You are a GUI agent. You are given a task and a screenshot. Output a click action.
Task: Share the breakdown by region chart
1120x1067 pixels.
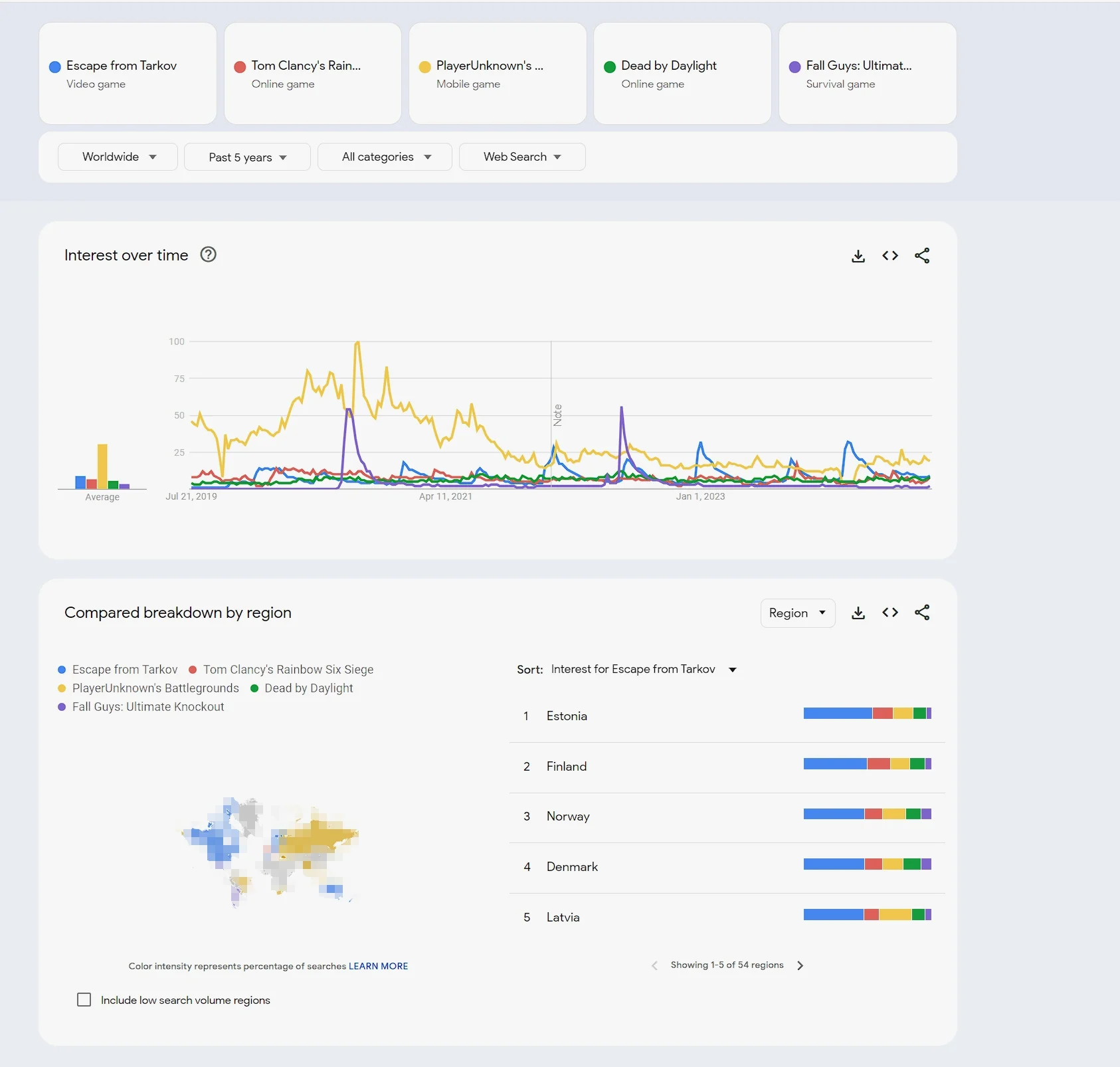[921, 613]
